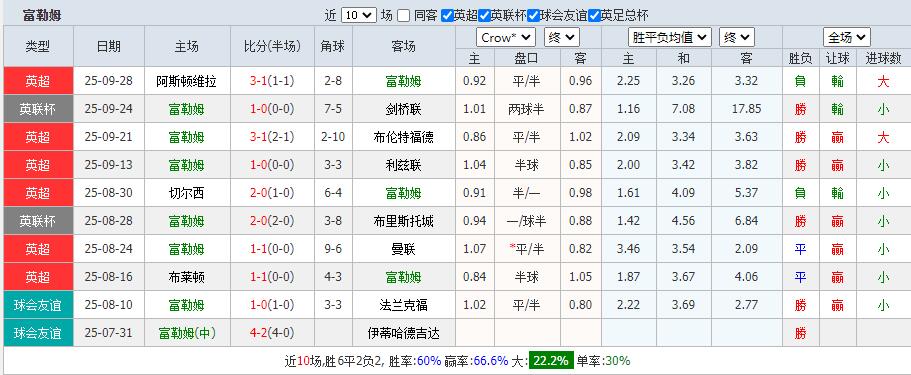Click the 胜 result on the 伊蒂哈德吉达 row
911x375 pixels.
pyautogui.click(x=801, y=333)
